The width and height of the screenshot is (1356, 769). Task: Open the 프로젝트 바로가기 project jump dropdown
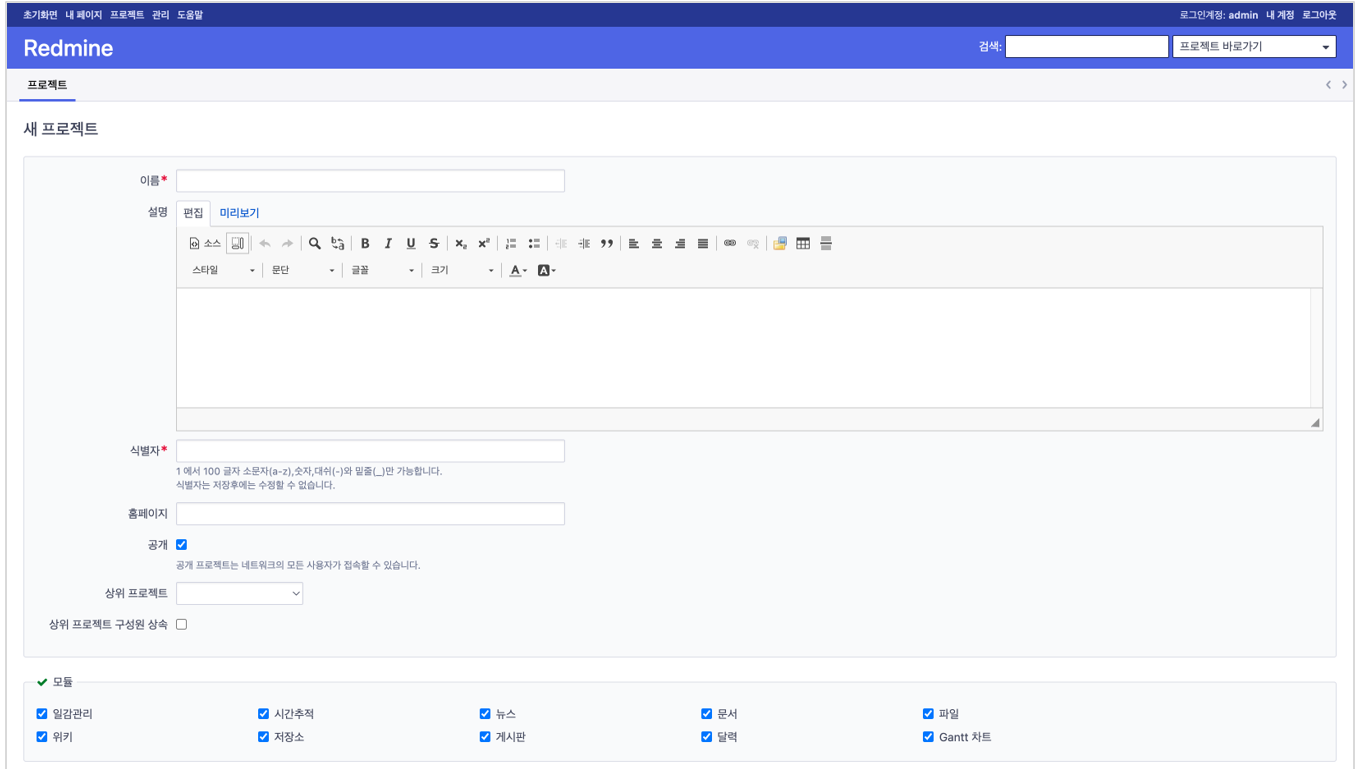point(1254,46)
